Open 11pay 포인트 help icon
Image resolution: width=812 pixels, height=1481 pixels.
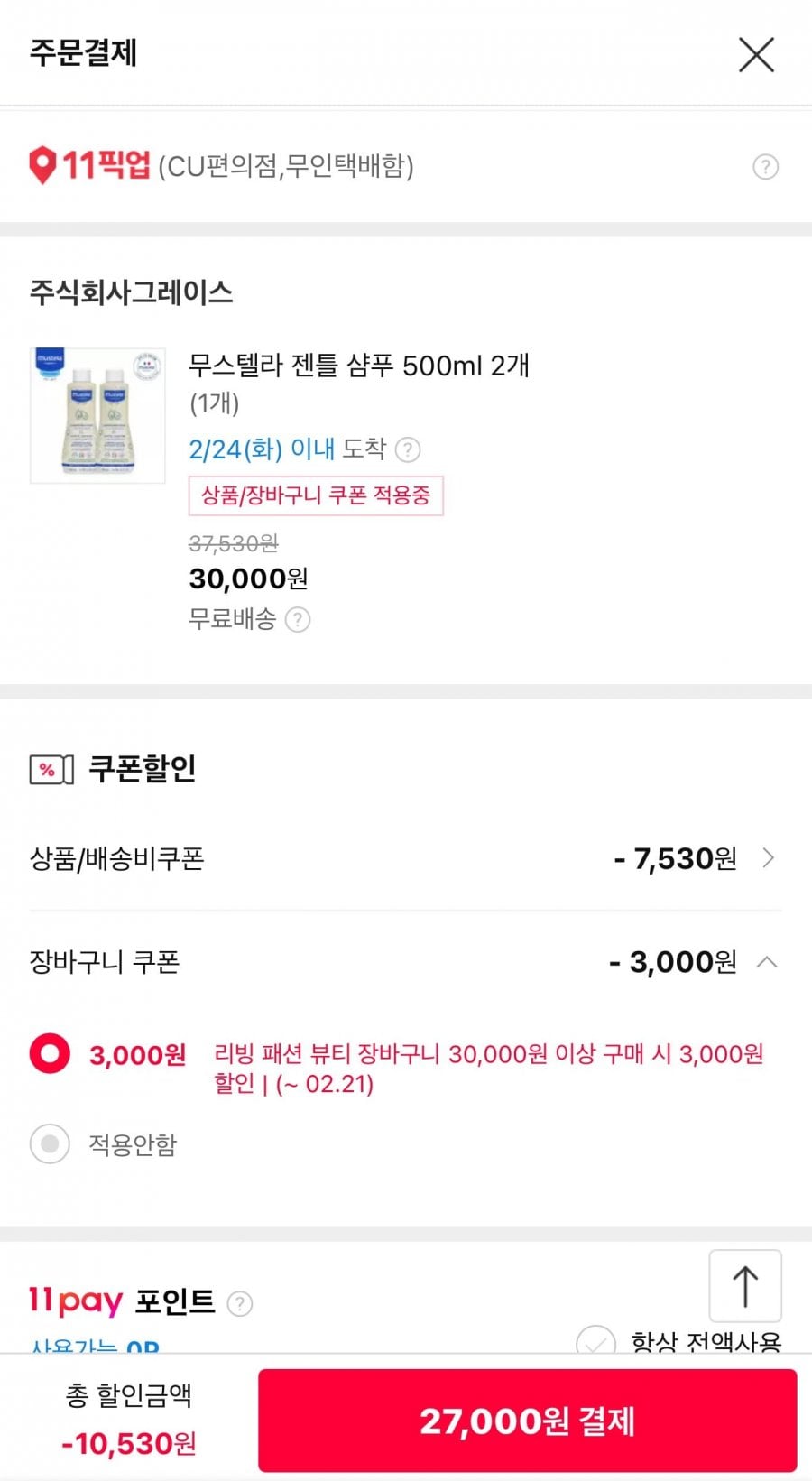[x=239, y=1303]
